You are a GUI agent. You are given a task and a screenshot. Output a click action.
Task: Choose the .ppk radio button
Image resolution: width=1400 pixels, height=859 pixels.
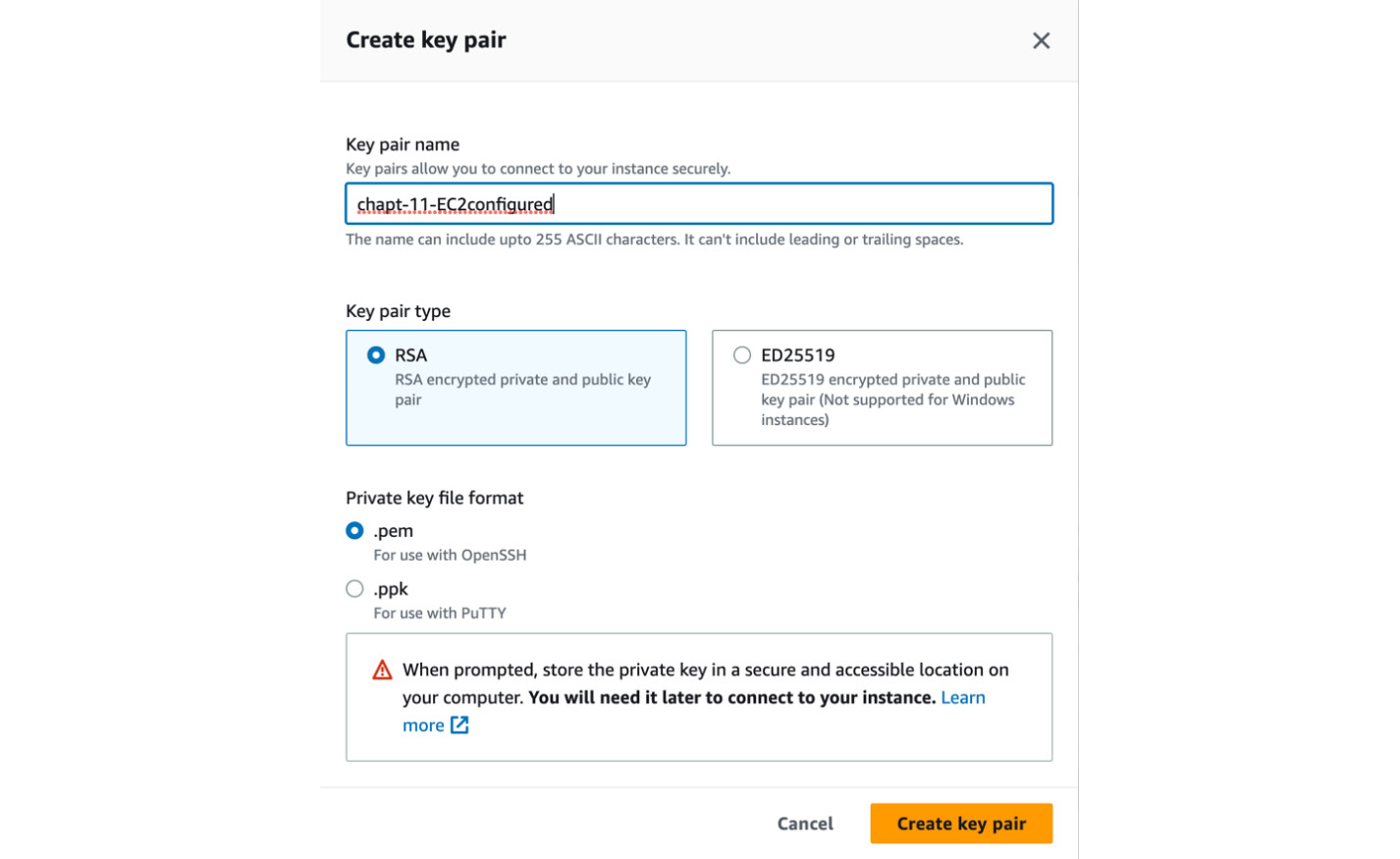click(x=354, y=589)
